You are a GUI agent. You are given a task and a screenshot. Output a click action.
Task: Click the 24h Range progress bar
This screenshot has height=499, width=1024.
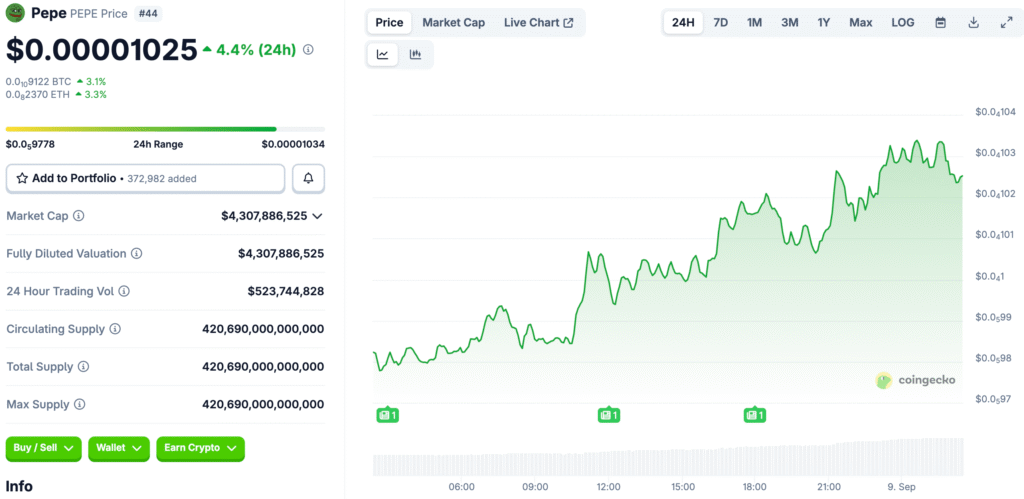coord(165,129)
